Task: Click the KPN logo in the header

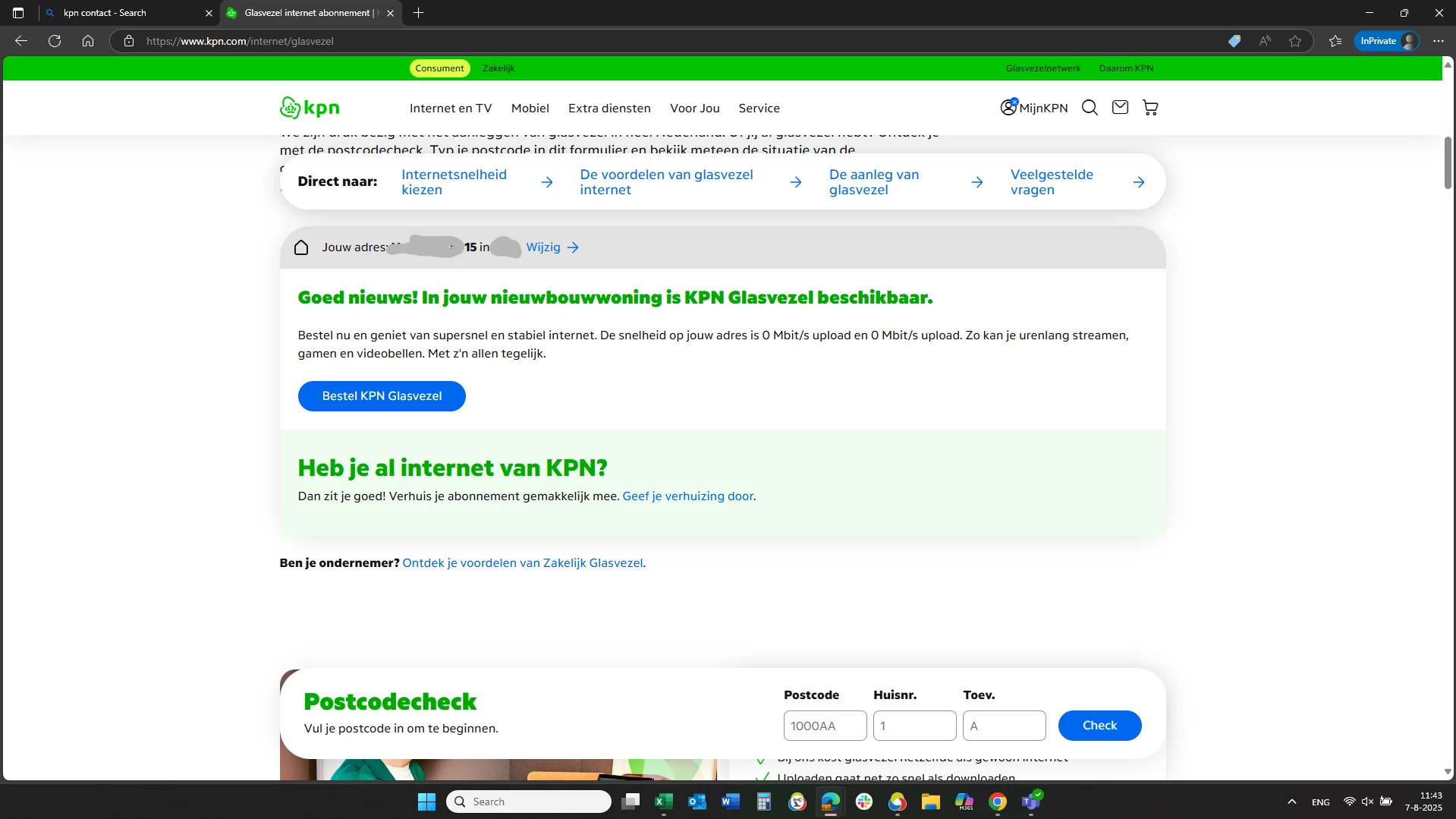Action: click(310, 108)
